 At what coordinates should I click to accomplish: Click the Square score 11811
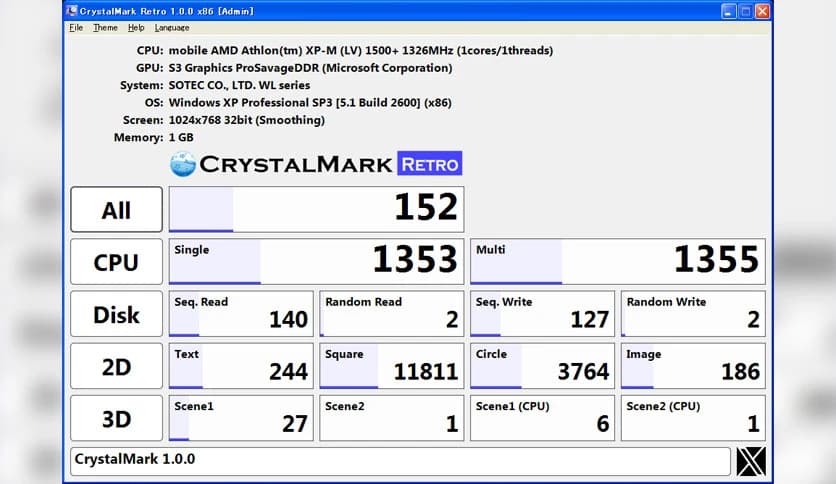pos(391,366)
